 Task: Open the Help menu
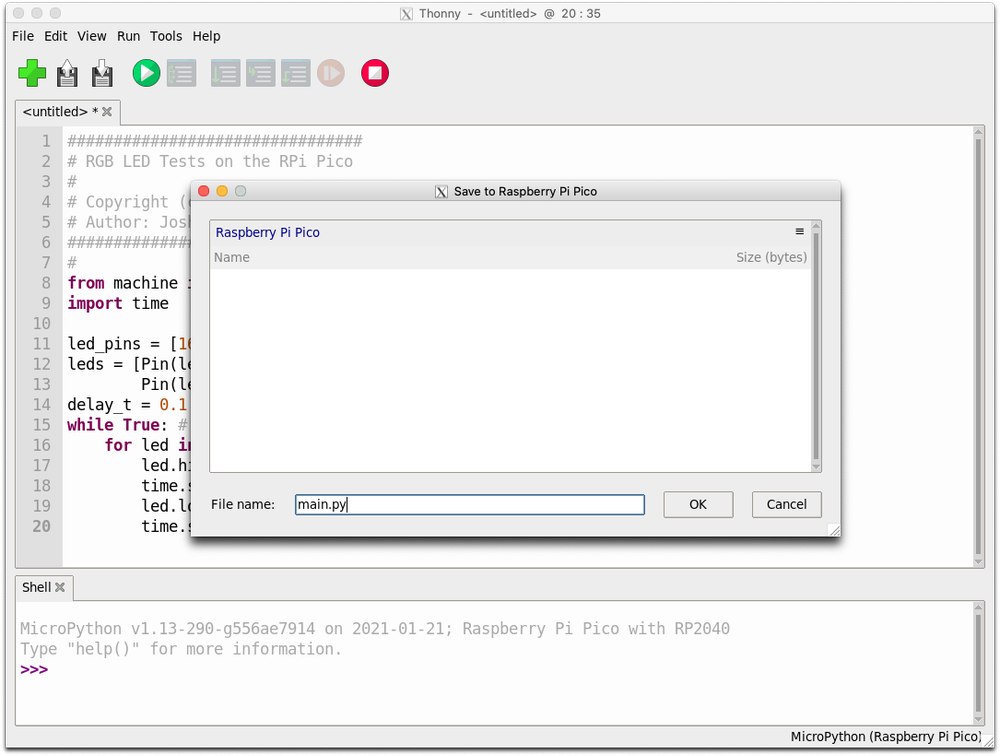point(207,36)
